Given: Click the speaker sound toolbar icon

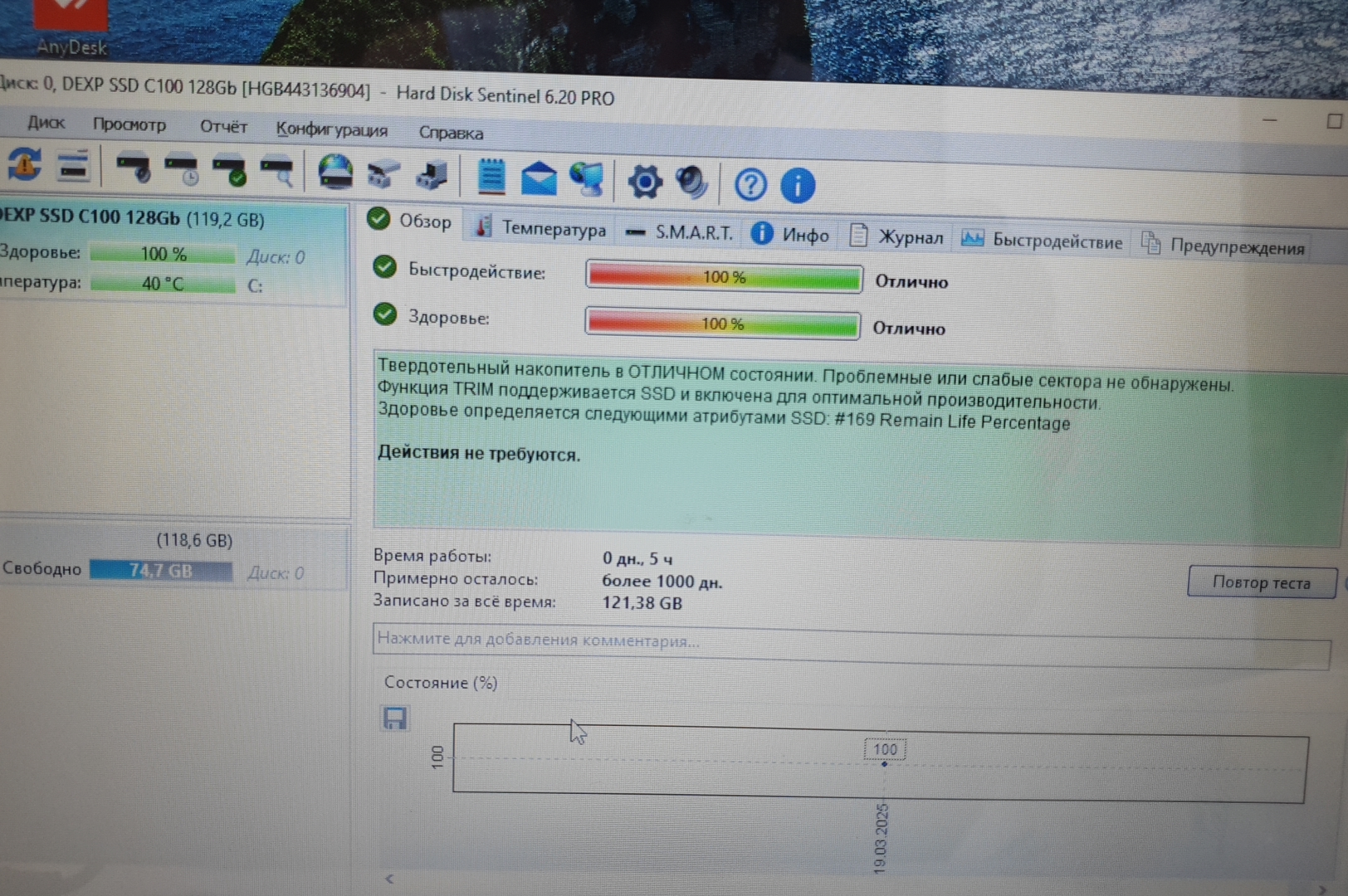Looking at the screenshot, I should click(x=691, y=182).
